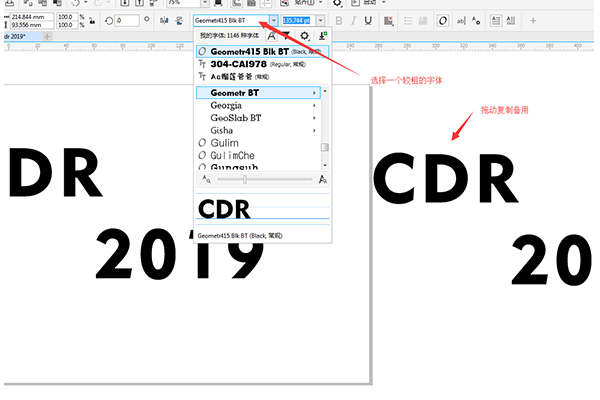Click the get more fonts download icon
The width and height of the screenshot is (600, 400).
tap(323, 36)
